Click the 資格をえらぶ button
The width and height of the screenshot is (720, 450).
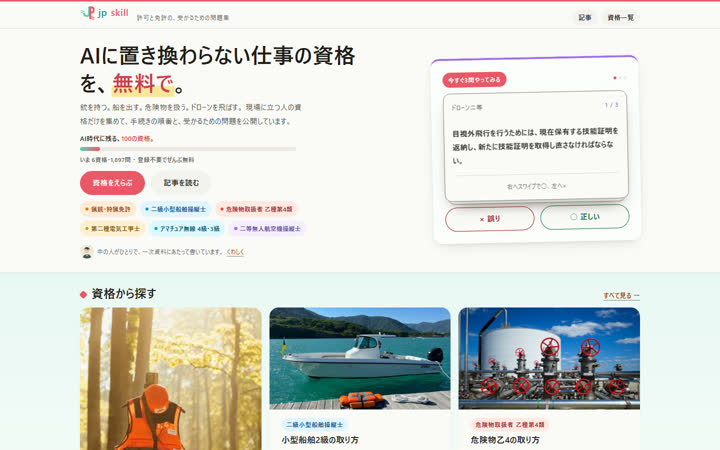pyautogui.click(x=112, y=183)
